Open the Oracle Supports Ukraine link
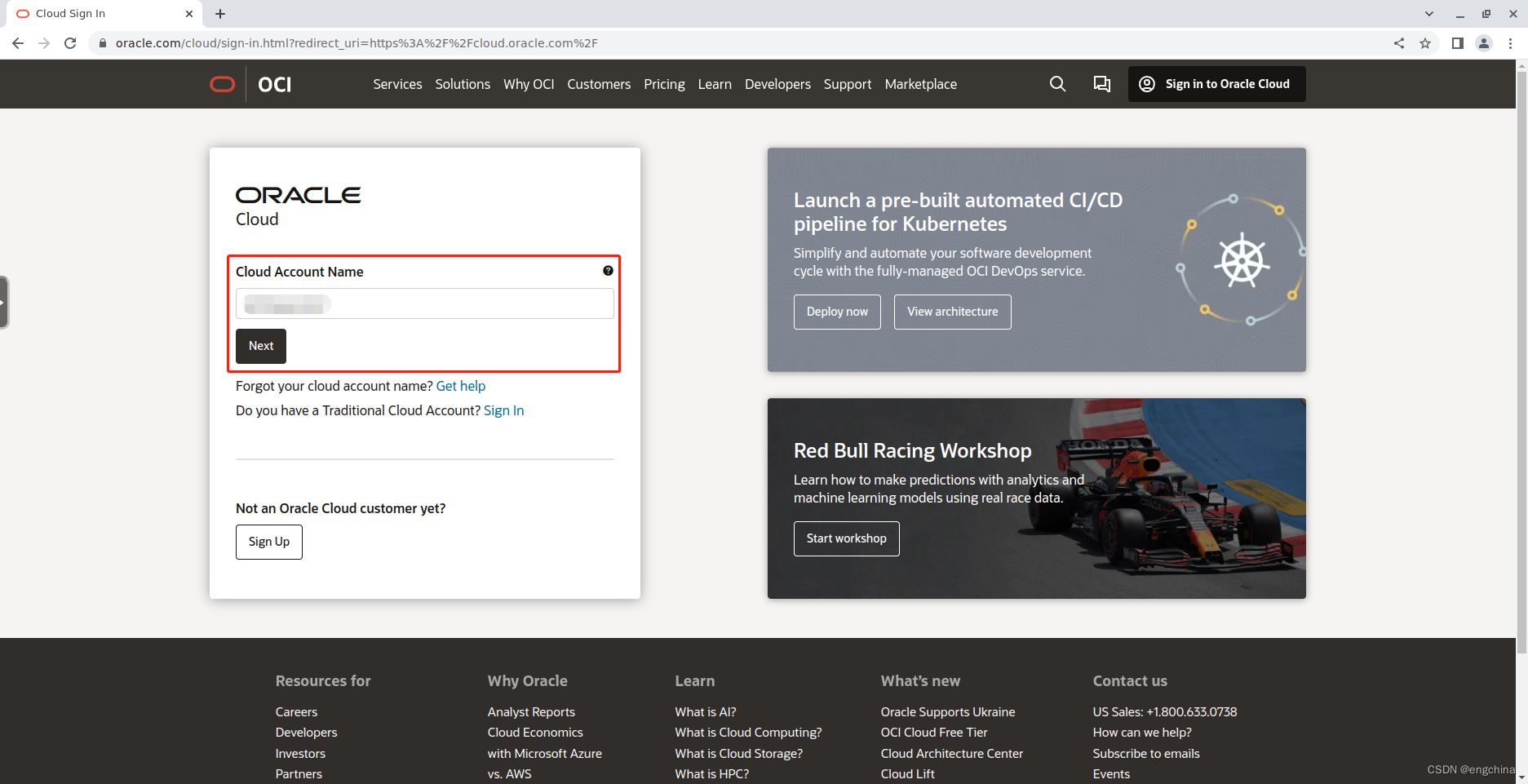1528x784 pixels. click(948, 712)
